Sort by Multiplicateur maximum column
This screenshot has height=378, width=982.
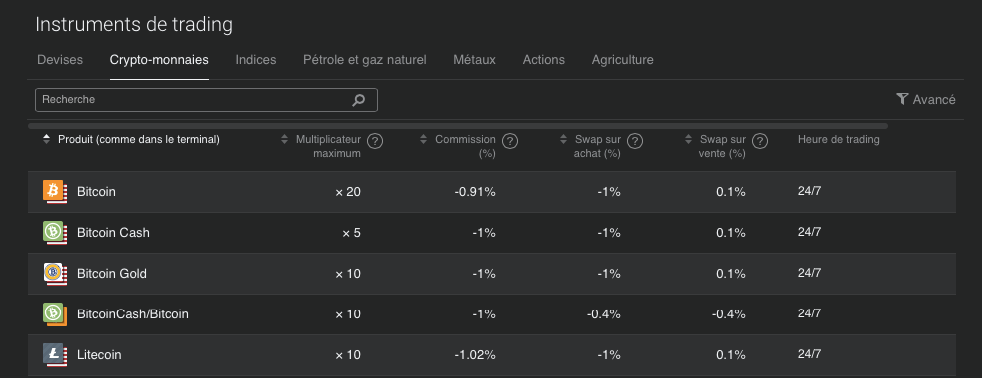(x=285, y=140)
